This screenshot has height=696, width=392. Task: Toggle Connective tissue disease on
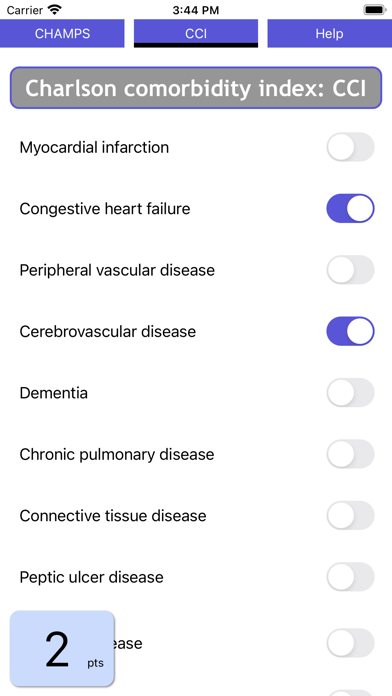coord(350,515)
